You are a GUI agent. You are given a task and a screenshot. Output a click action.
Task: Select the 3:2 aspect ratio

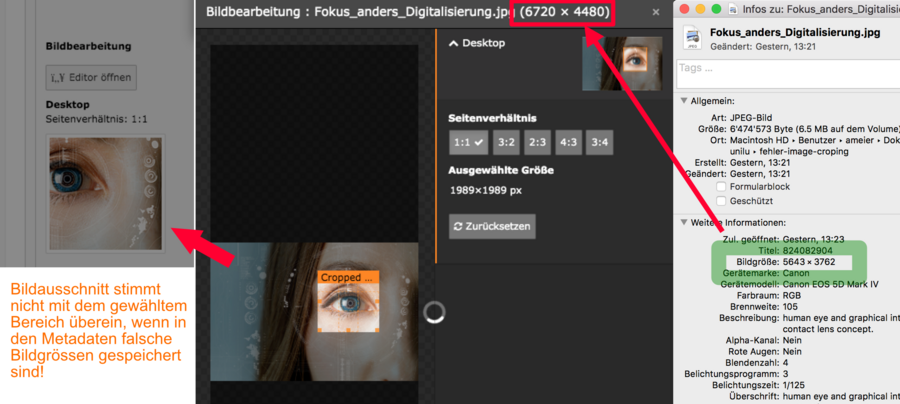click(506, 142)
